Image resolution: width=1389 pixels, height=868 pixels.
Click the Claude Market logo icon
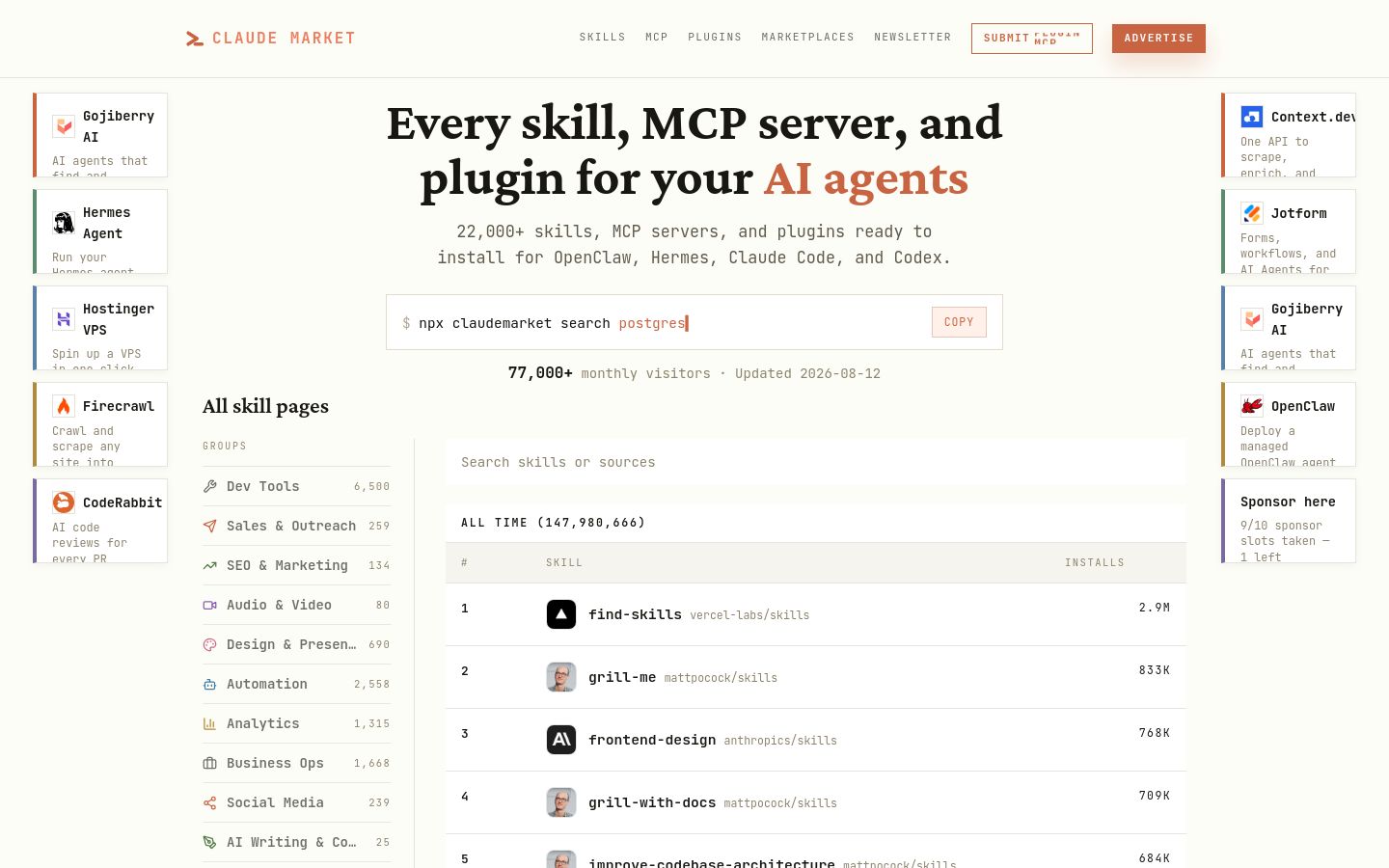[x=194, y=39]
